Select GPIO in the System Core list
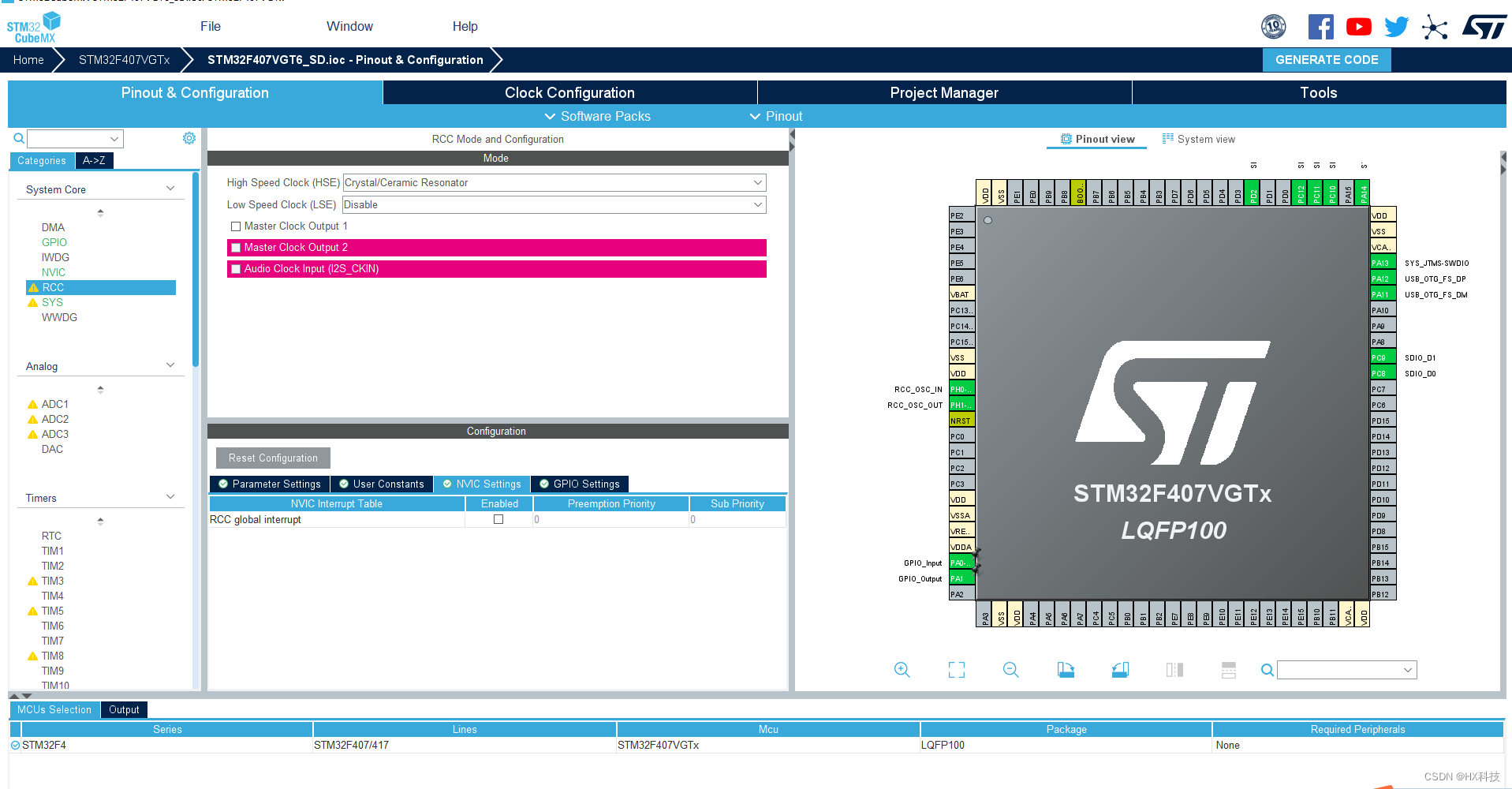1512x789 pixels. (x=54, y=242)
